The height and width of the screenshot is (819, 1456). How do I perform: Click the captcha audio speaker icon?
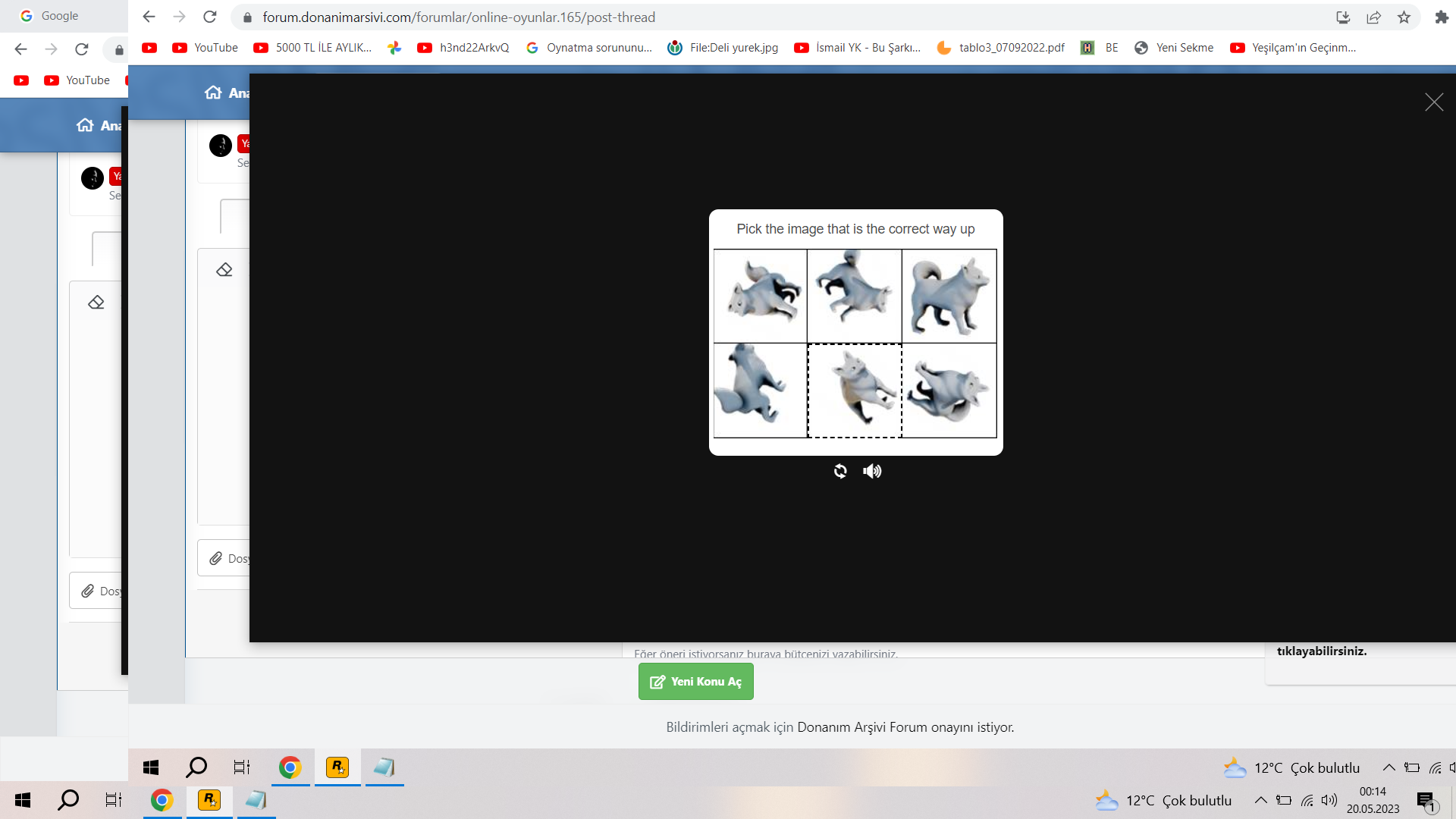[x=872, y=471]
